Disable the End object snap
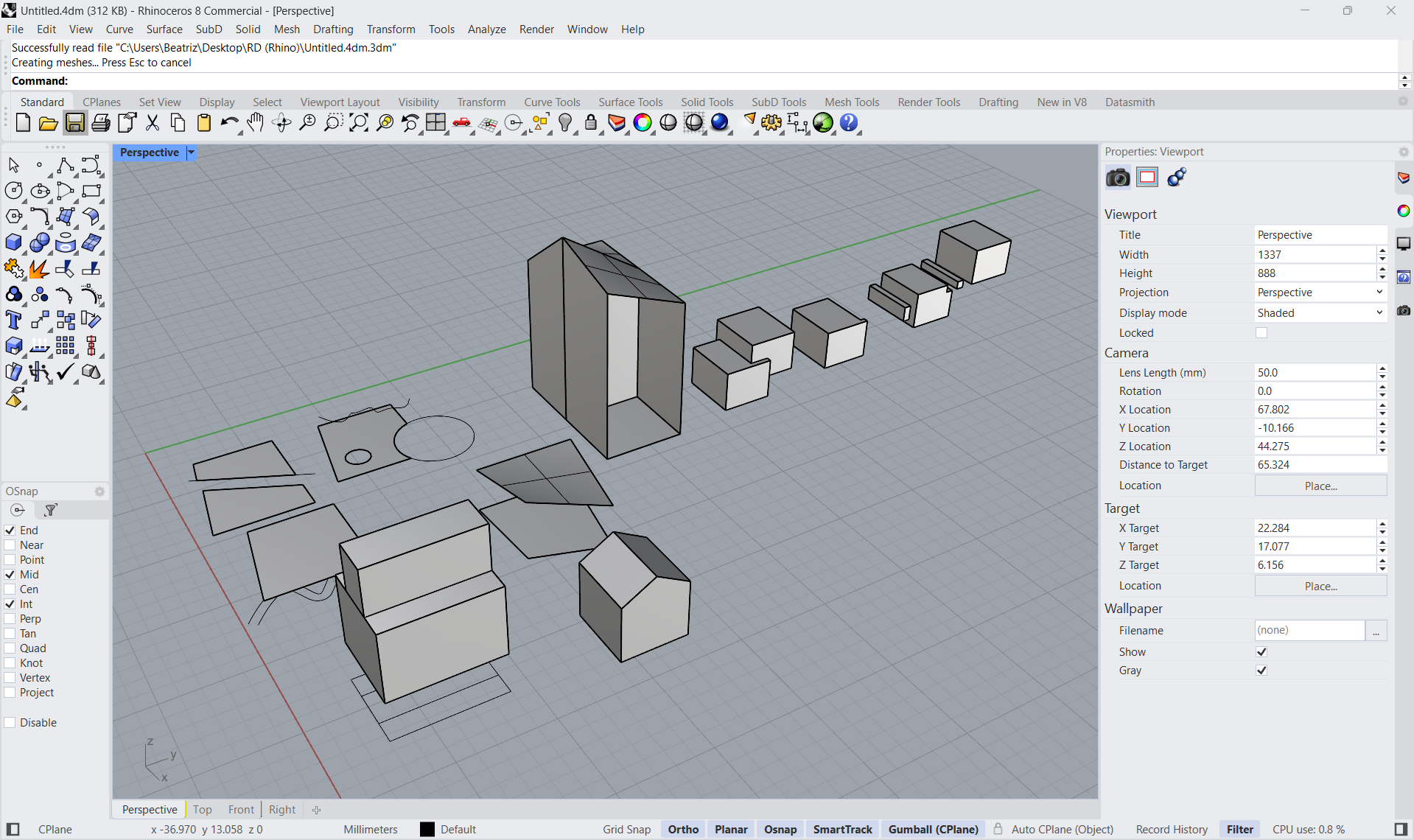1414x840 pixels. 10,530
